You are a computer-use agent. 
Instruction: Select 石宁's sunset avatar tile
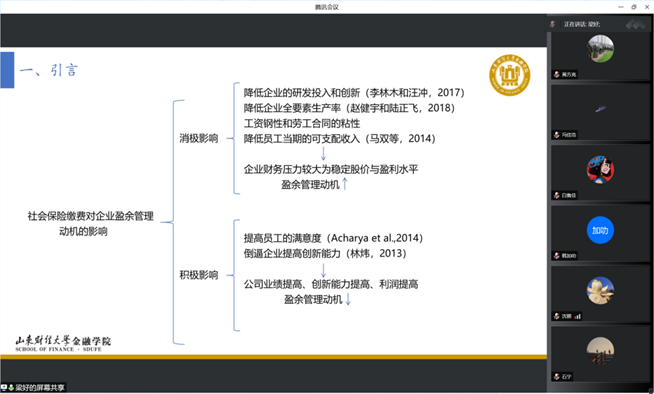coord(600,351)
